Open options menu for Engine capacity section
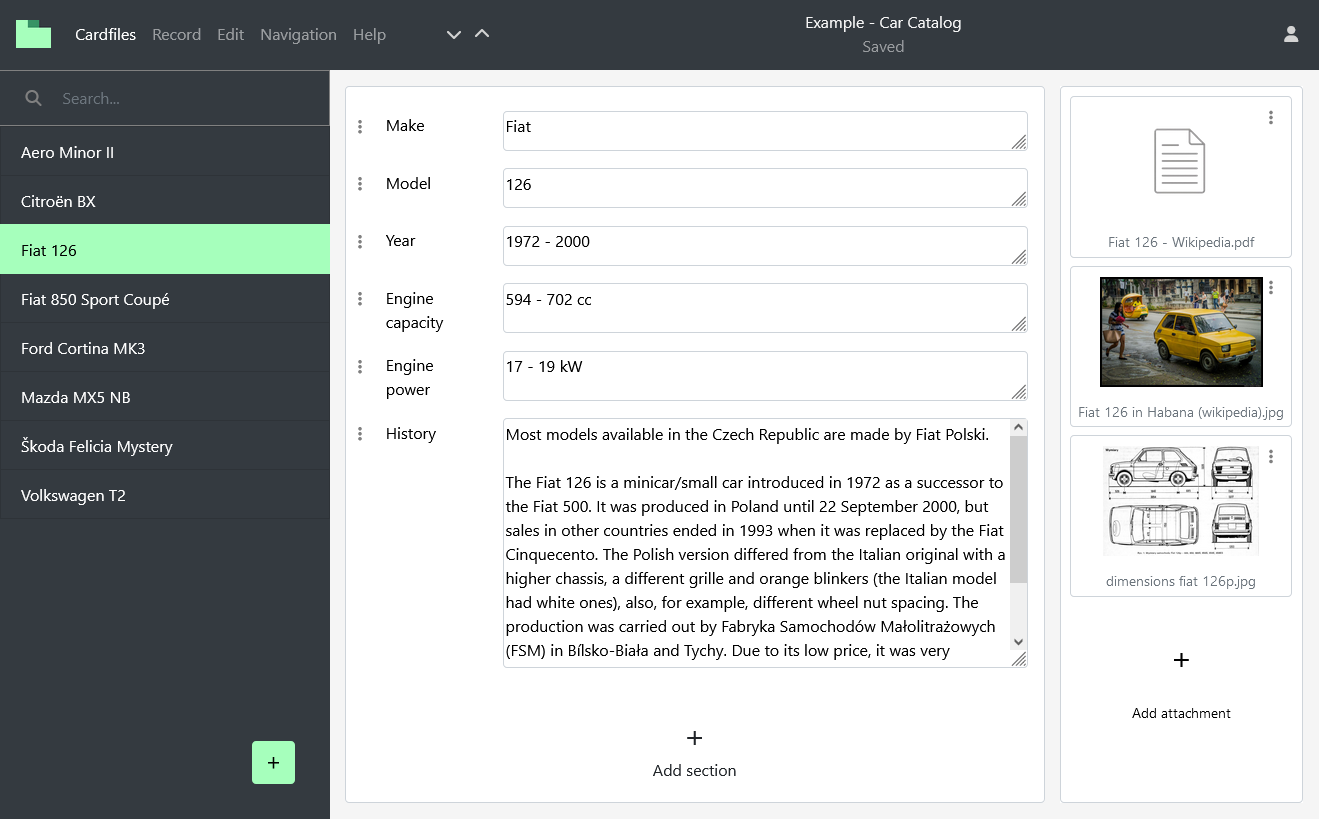This screenshot has height=819, width=1319. point(360,299)
